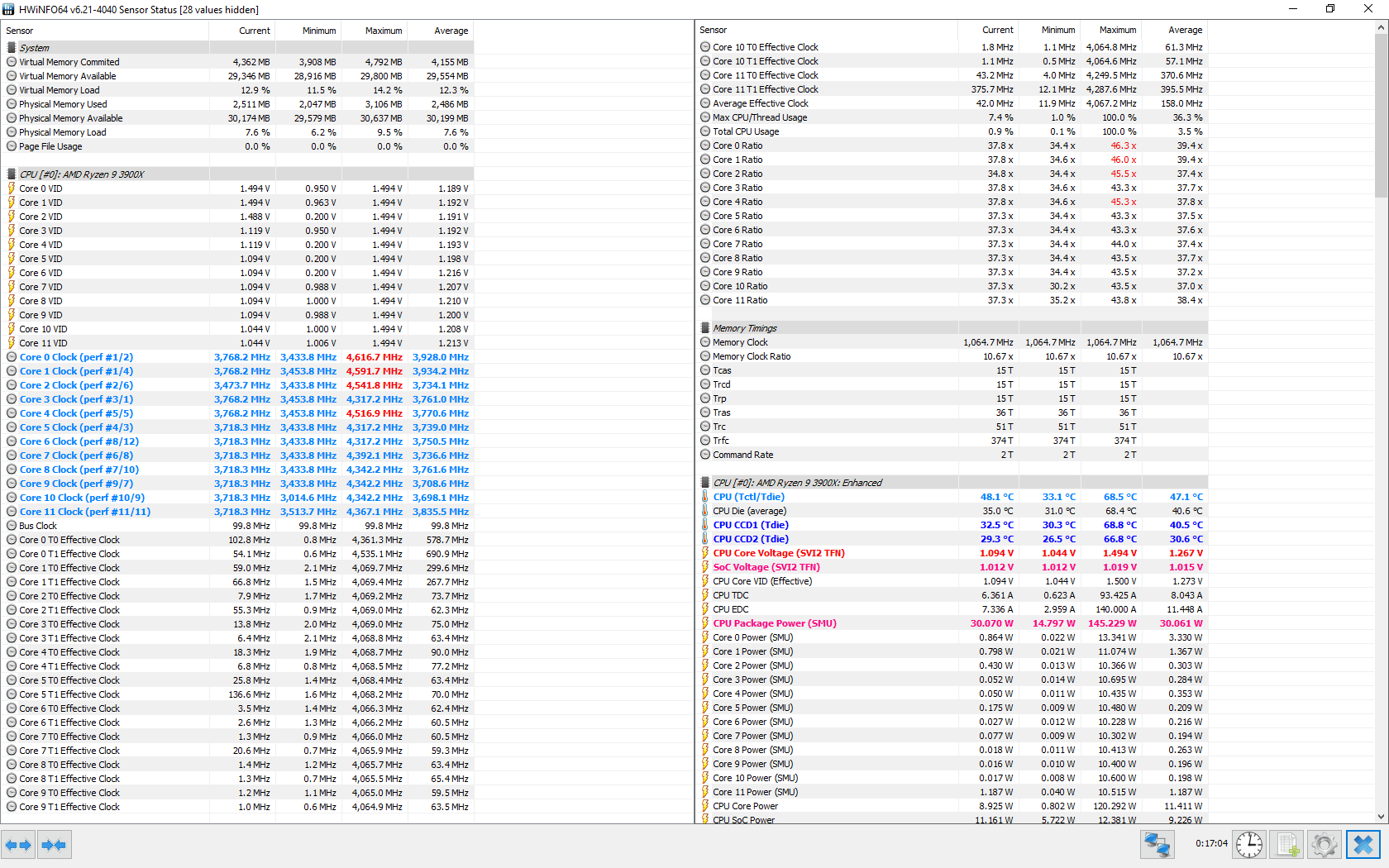Click the circle icon beside Page File Usage
1389x868 pixels.
(12, 146)
